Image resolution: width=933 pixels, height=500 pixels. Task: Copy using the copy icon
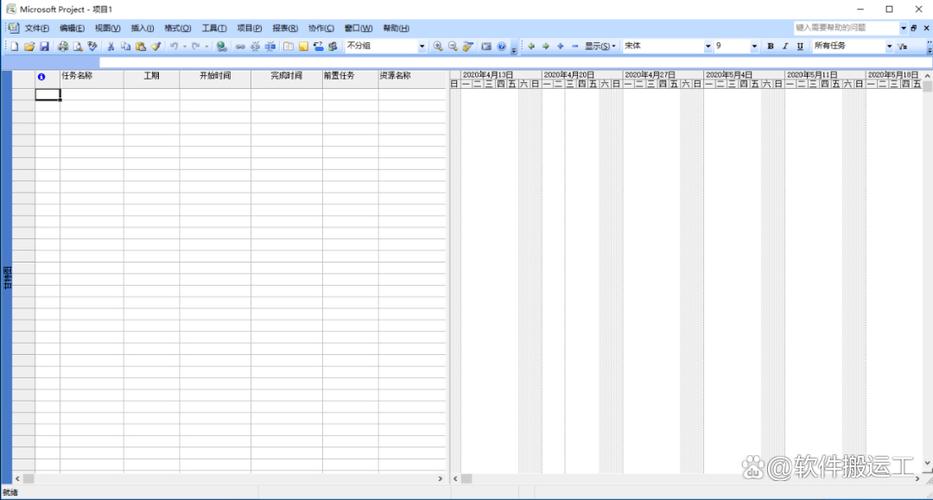pos(126,46)
